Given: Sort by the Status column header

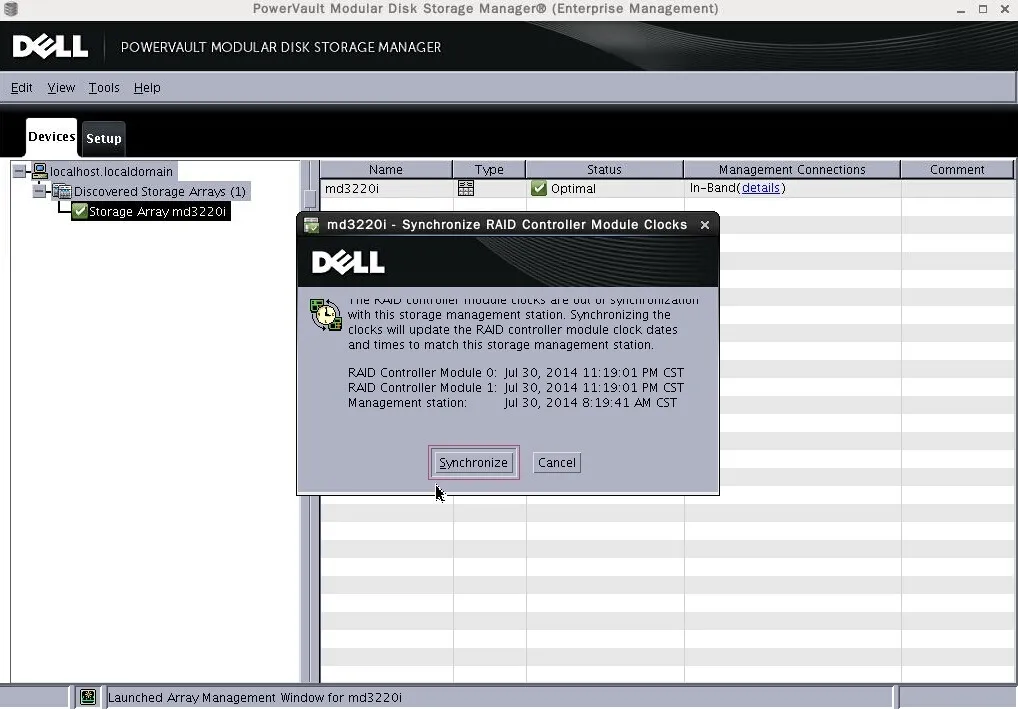Looking at the screenshot, I should (x=604, y=169).
